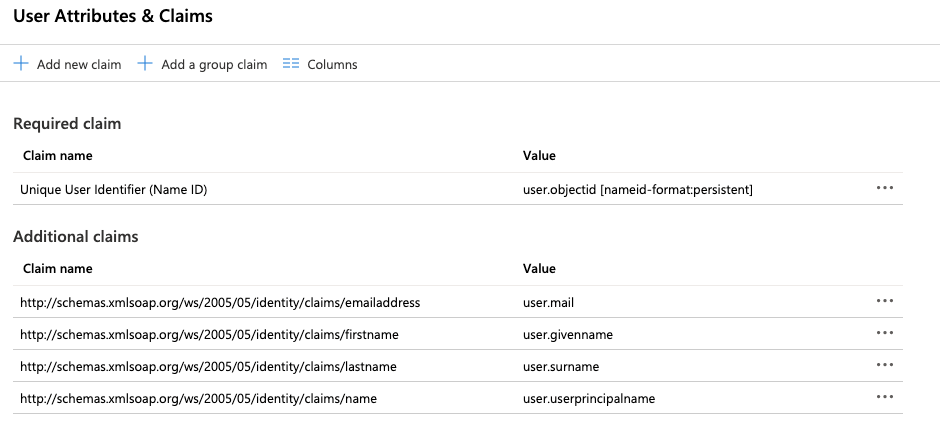
Task: Click the Columns list icon
Action: tap(291, 64)
